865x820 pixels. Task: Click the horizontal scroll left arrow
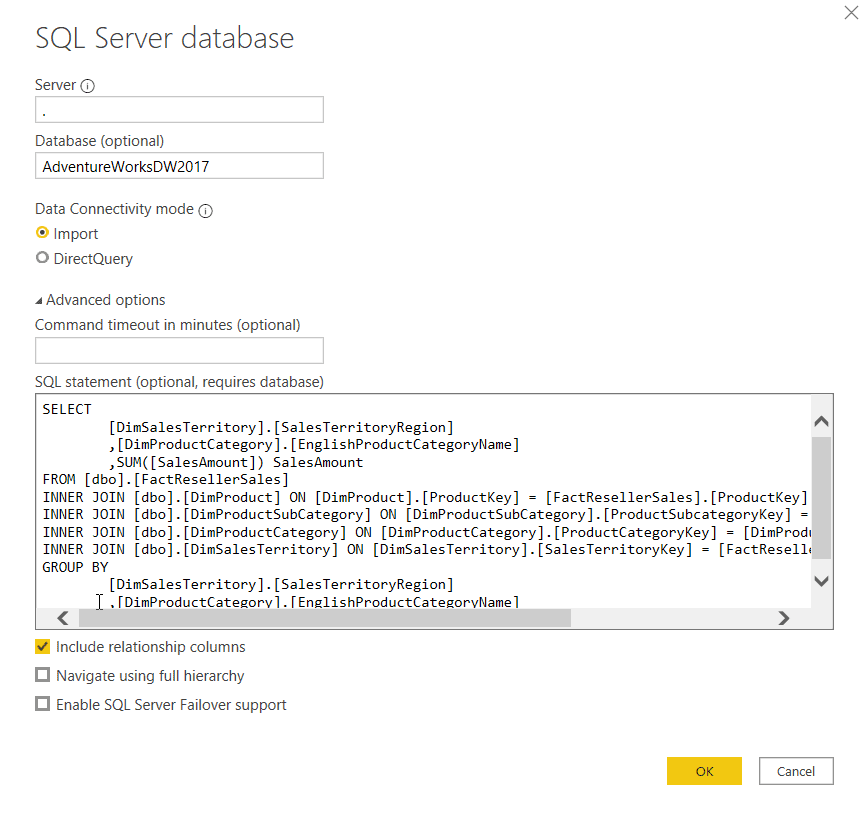click(62, 618)
